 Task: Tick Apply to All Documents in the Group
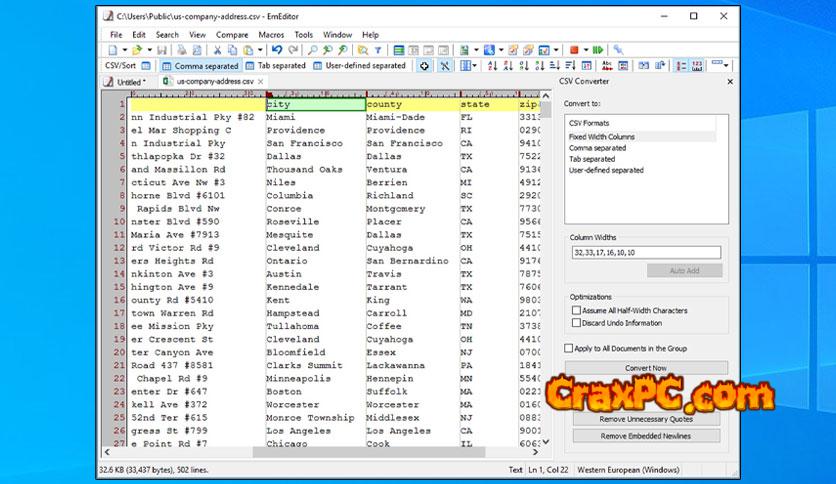(x=570, y=348)
